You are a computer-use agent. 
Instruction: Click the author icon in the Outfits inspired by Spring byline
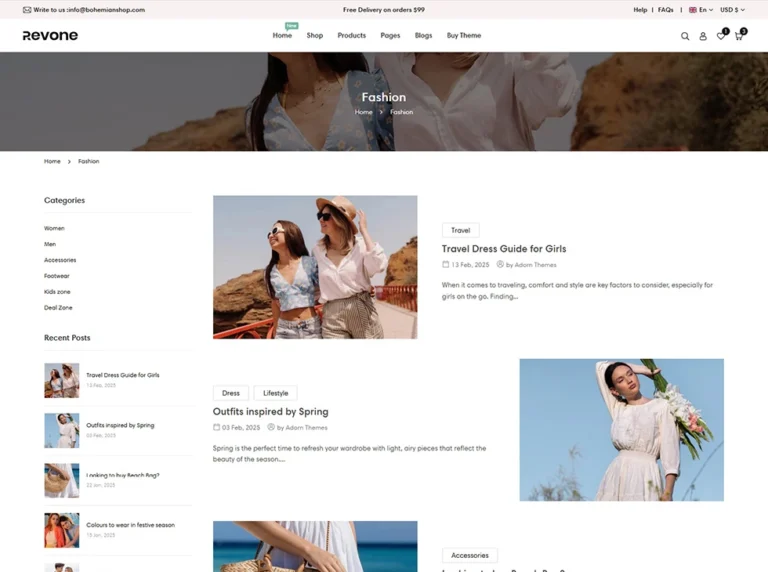pos(271,427)
